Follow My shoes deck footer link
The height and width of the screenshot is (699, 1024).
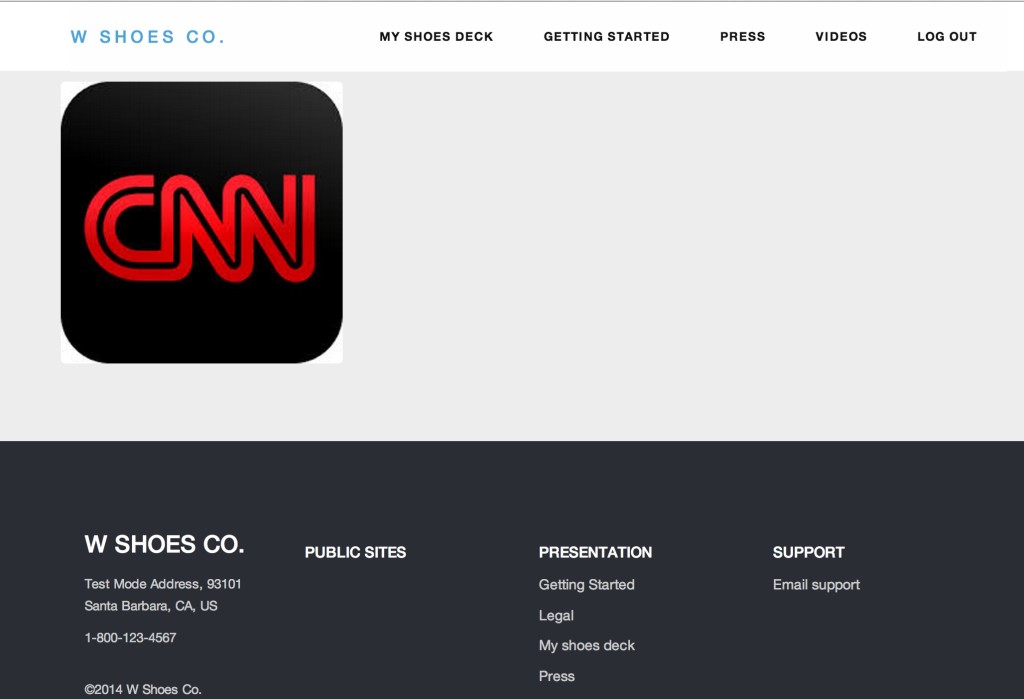click(586, 645)
